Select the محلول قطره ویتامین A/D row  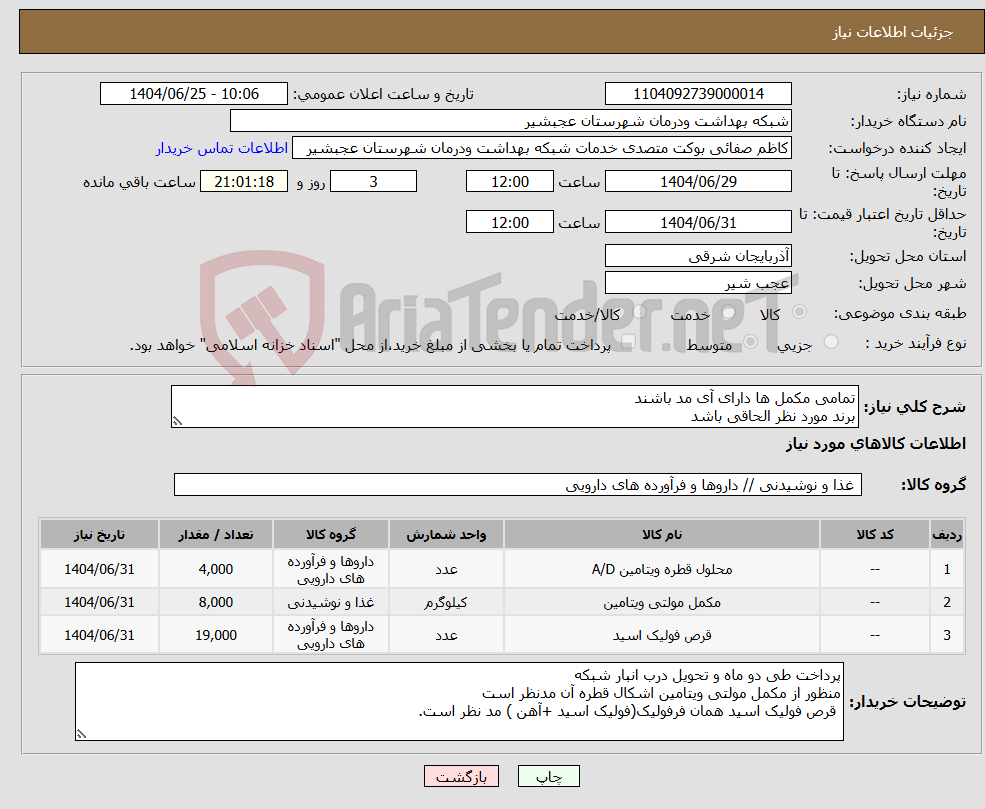click(x=502, y=569)
